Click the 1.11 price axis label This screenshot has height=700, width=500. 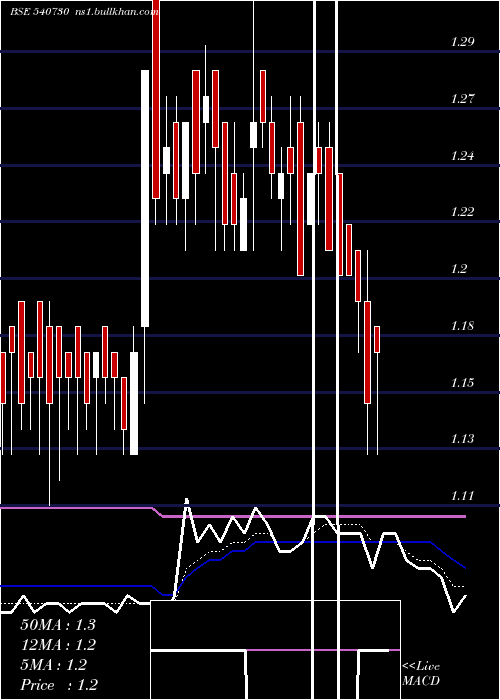[x=462, y=496]
